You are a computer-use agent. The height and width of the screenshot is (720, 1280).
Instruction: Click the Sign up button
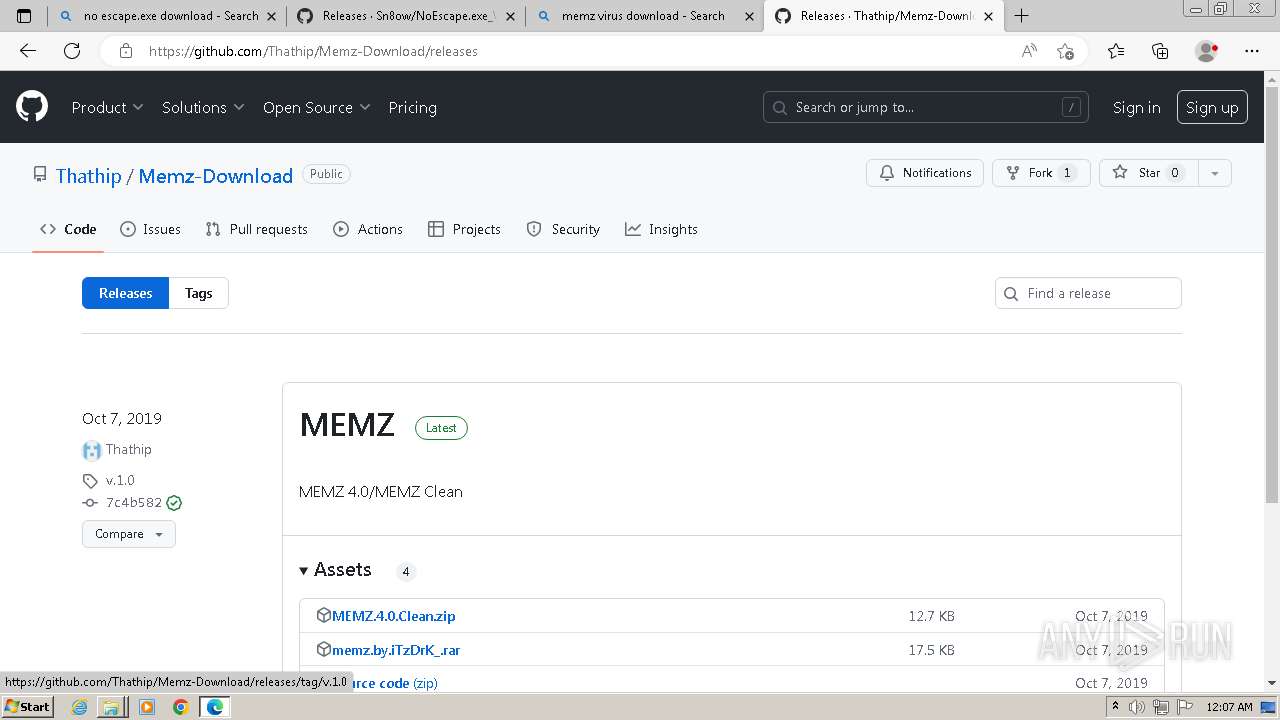pyautogui.click(x=1212, y=107)
